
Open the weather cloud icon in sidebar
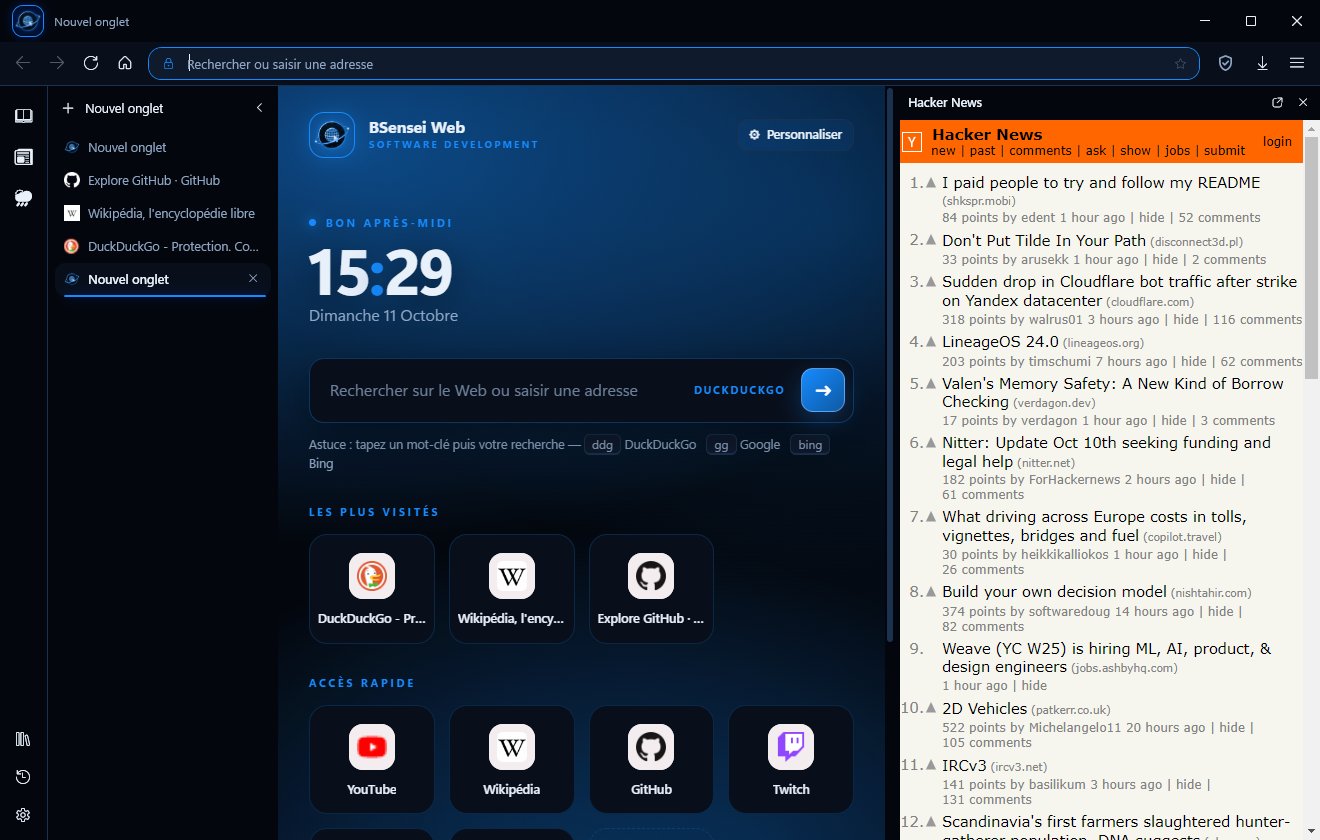(x=23, y=198)
